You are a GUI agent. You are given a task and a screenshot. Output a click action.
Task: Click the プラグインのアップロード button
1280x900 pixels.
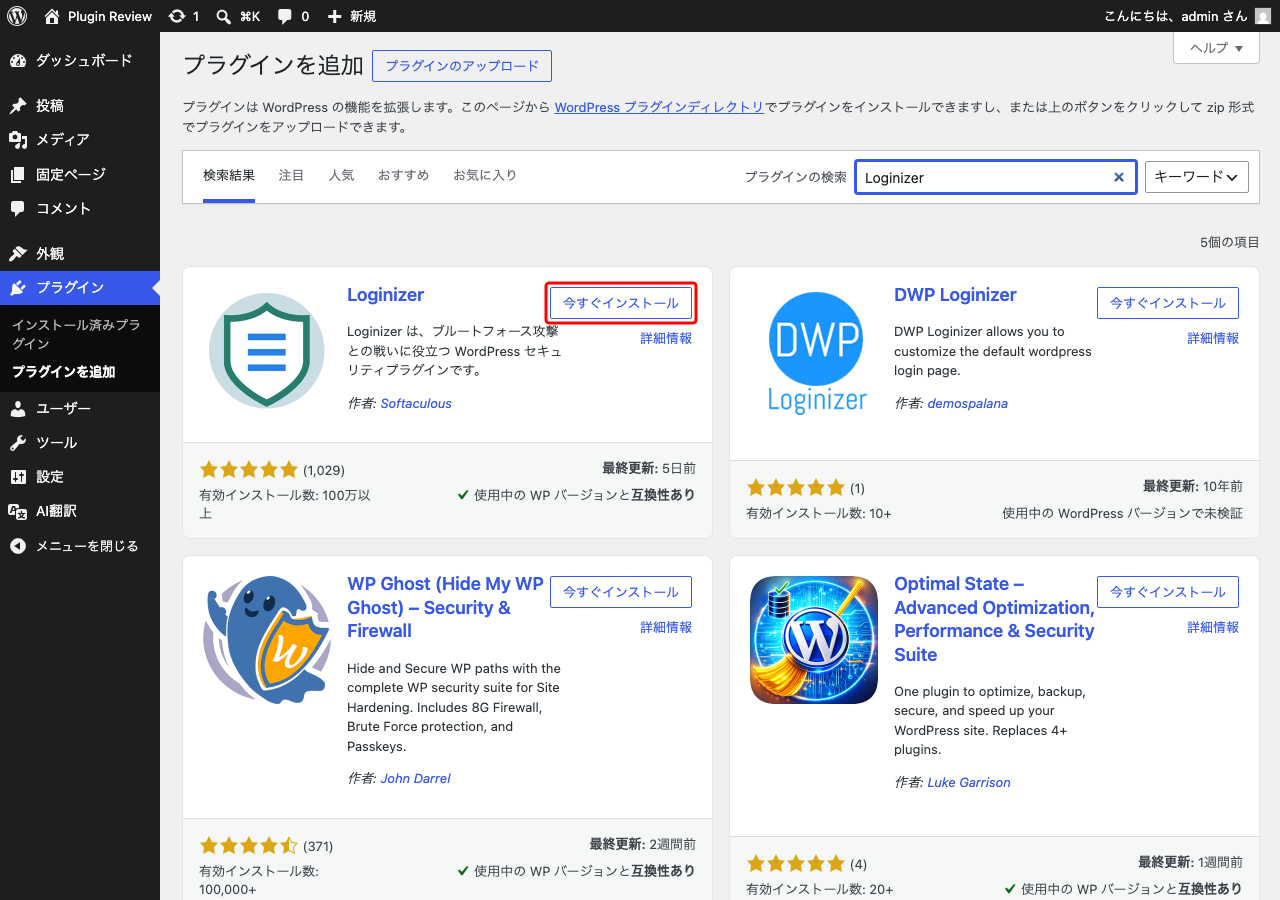point(462,66)
